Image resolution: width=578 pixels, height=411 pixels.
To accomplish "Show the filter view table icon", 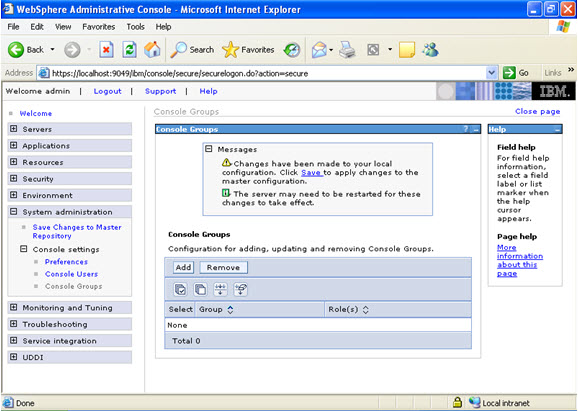I will pyautogui.click(x=220, y=289).
